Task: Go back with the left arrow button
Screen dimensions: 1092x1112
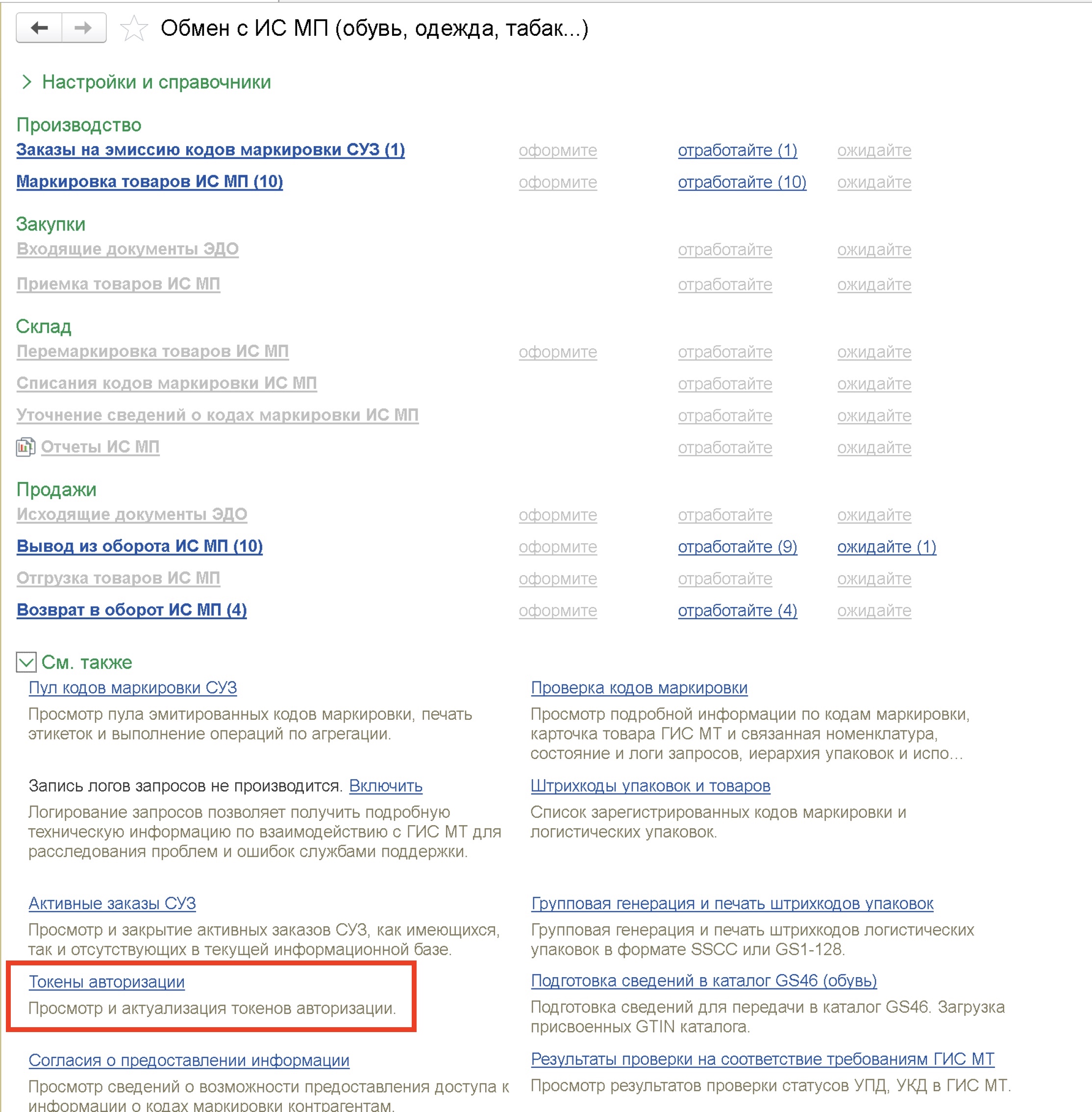Action: pyautogui.click(x=39, y=27)
